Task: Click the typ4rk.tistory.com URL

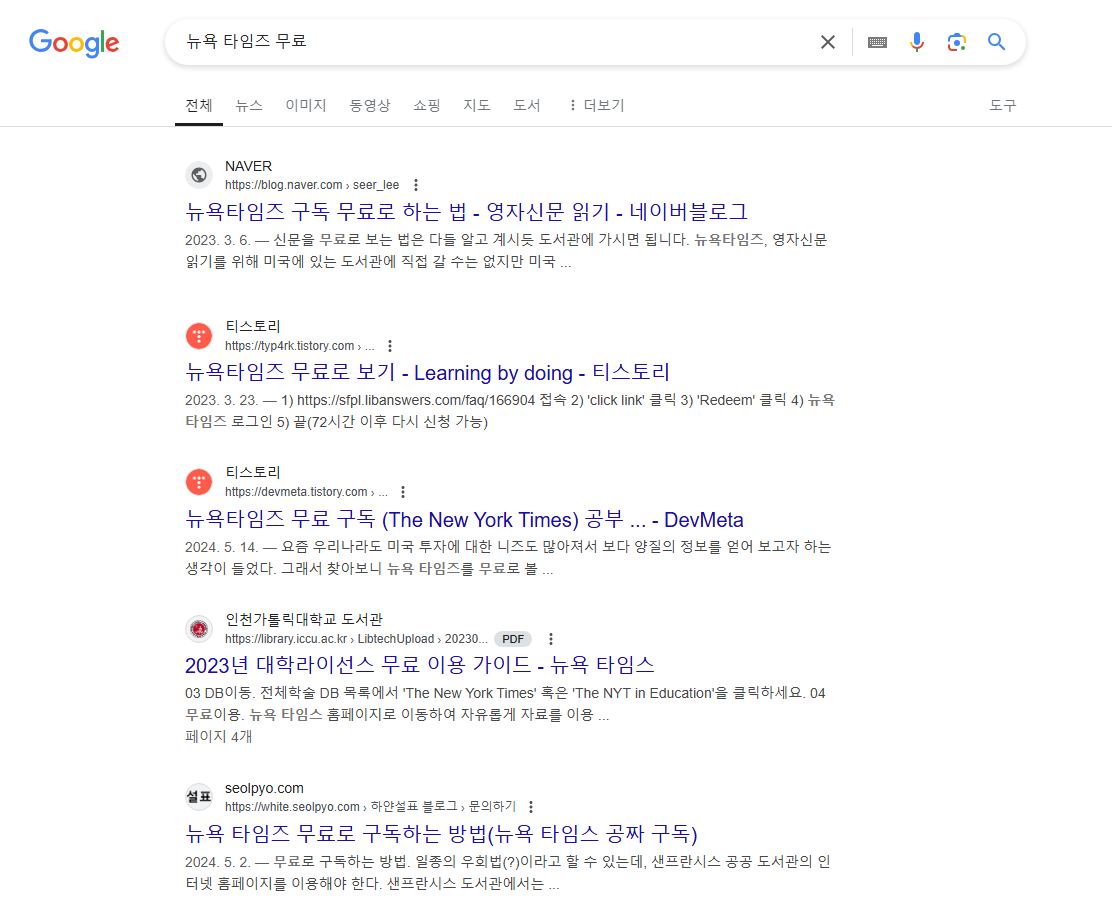Action: click(x=299, y=346)
